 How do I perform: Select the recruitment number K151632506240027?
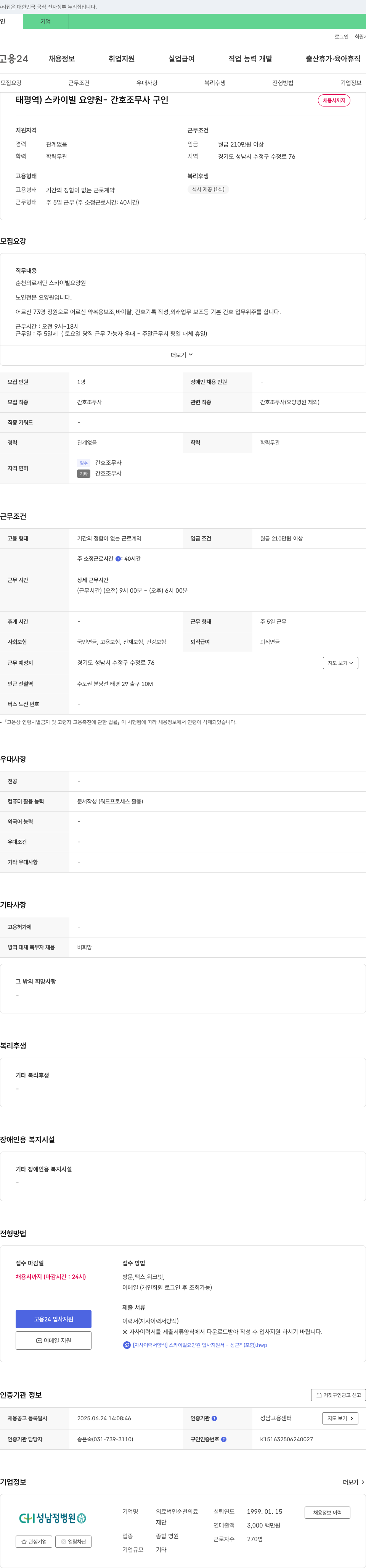[x=286, y=1440]
